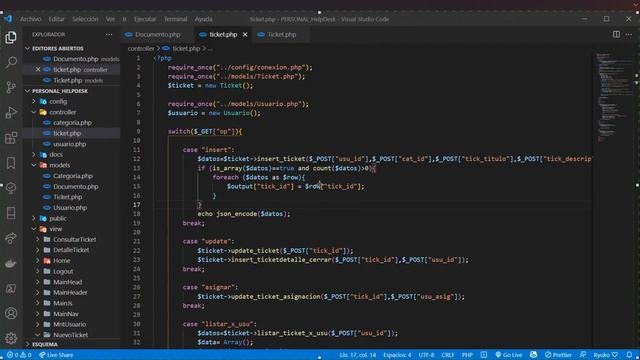
Task: Change language mode PHP
Action: (467, 355)
